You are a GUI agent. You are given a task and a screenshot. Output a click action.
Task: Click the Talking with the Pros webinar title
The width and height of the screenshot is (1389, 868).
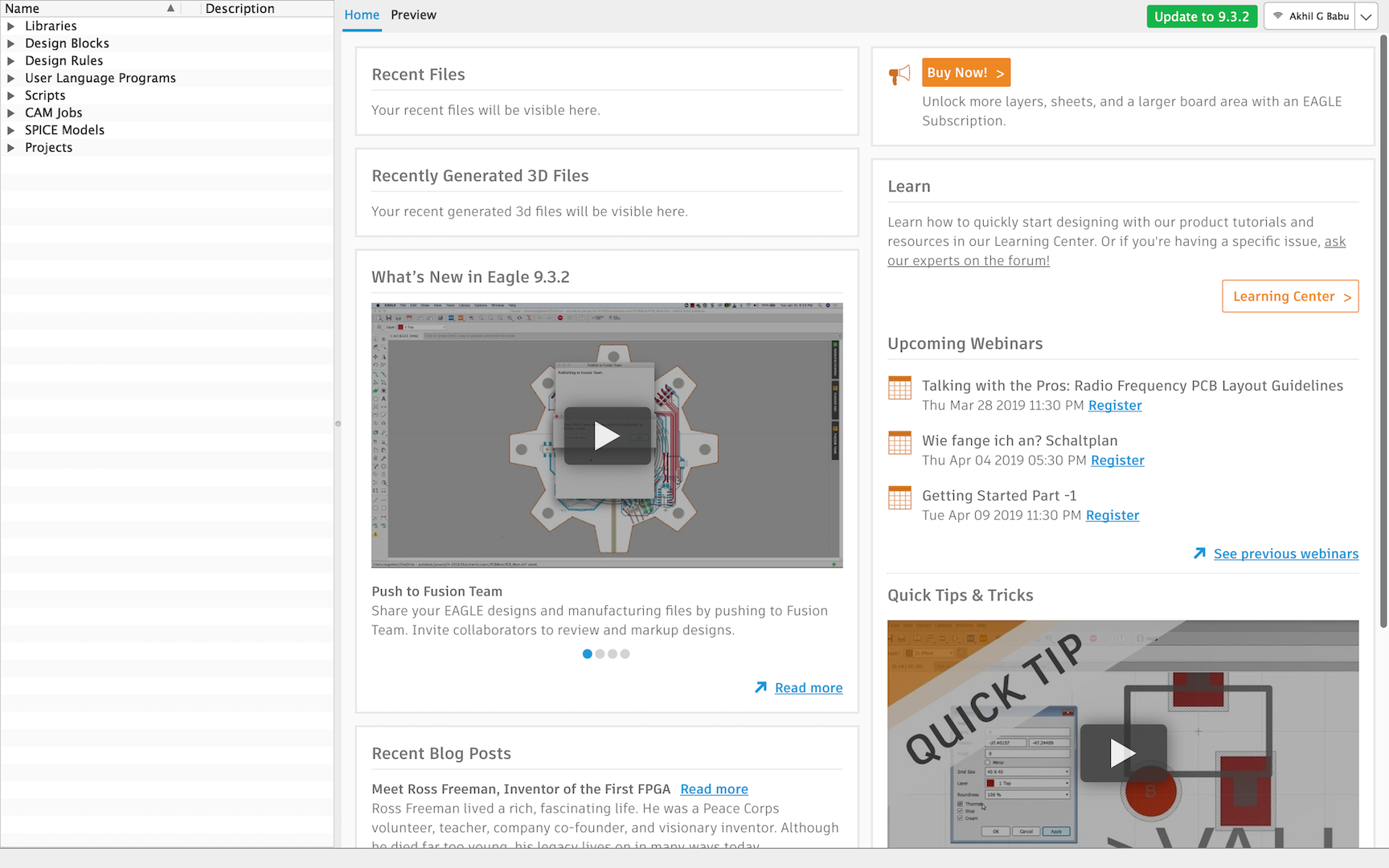(1133, 386)
